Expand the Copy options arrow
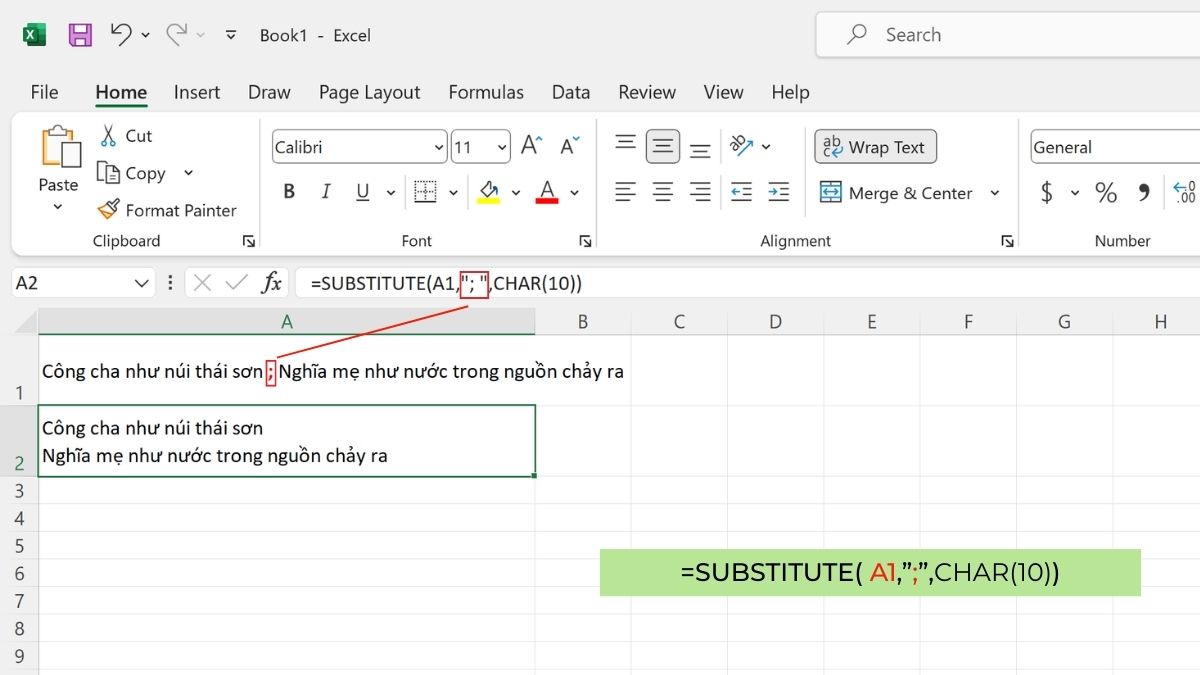1200x675 pixels. [188, 173]
